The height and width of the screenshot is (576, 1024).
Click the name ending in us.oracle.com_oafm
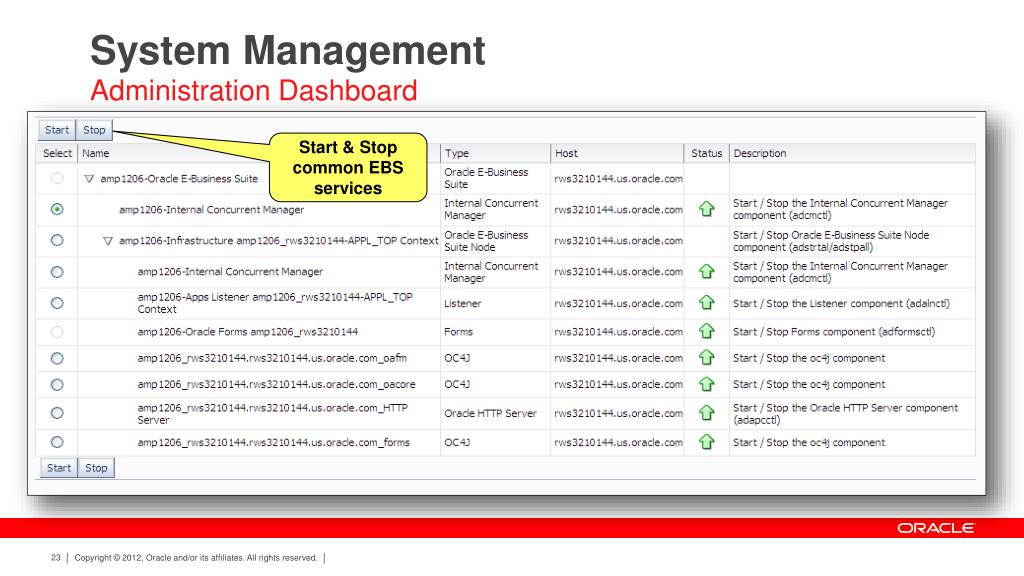coord(272,358)
